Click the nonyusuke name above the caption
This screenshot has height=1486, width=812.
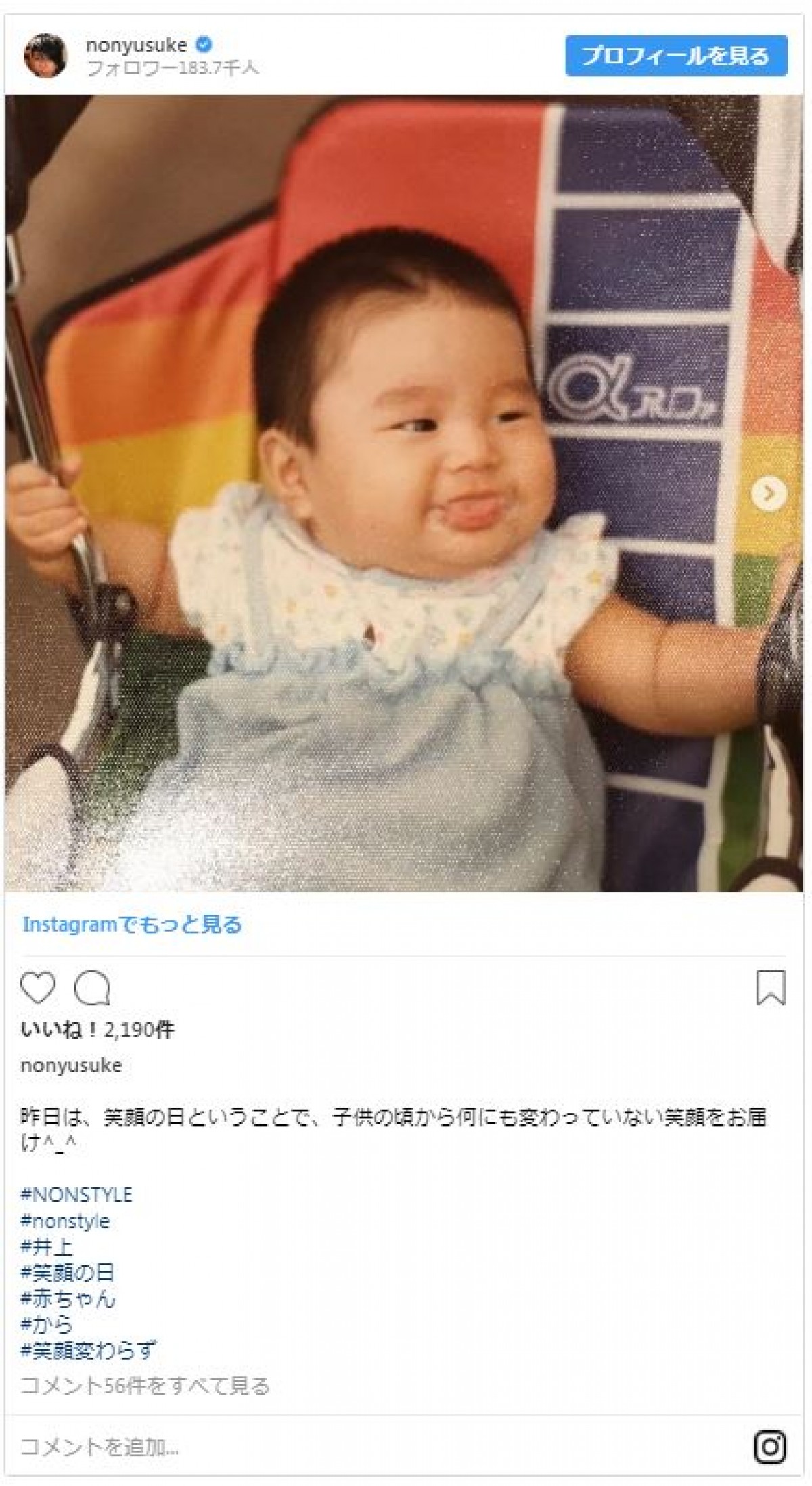point(72,1065)
